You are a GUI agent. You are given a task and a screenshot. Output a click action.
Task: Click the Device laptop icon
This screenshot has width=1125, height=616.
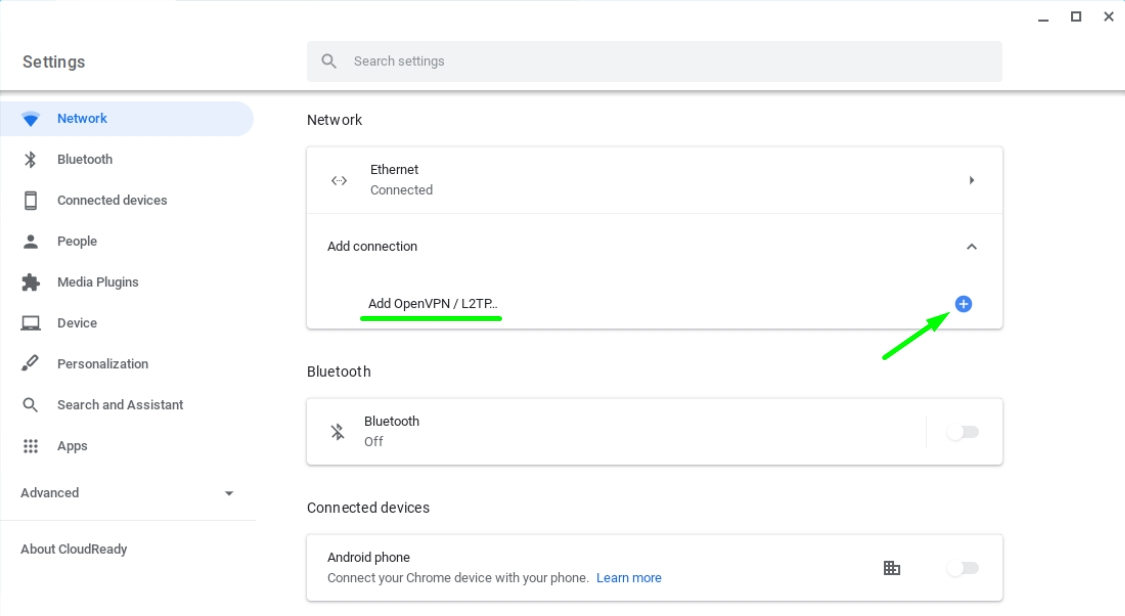[x=30, y=323]
